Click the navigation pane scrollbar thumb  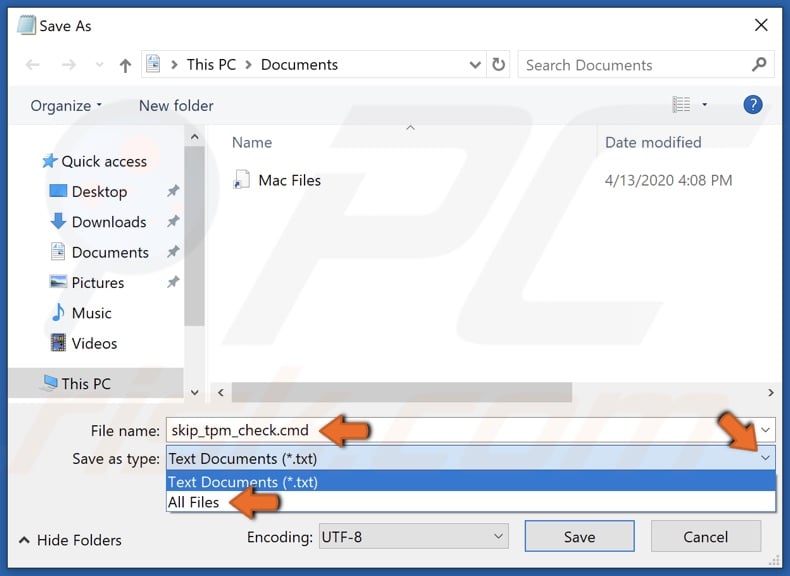(194, 236)
